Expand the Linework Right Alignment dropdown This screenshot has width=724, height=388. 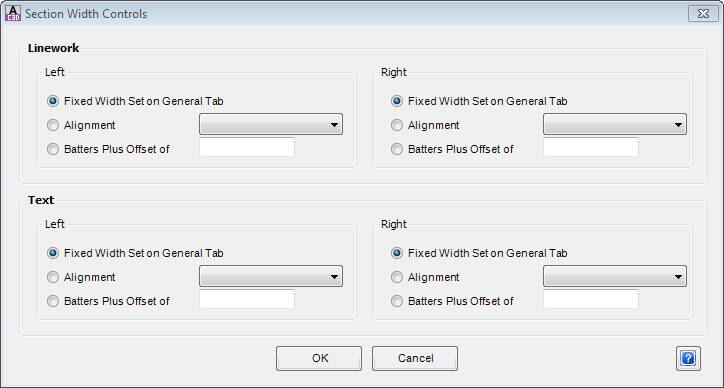[615, 124]
